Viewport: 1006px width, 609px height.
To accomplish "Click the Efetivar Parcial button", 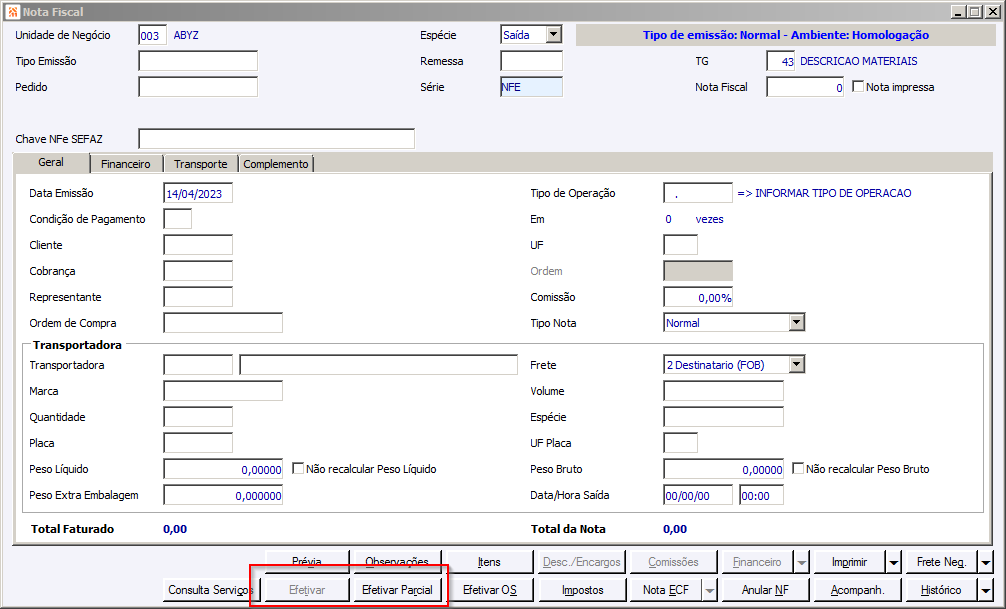I will 397,590.
